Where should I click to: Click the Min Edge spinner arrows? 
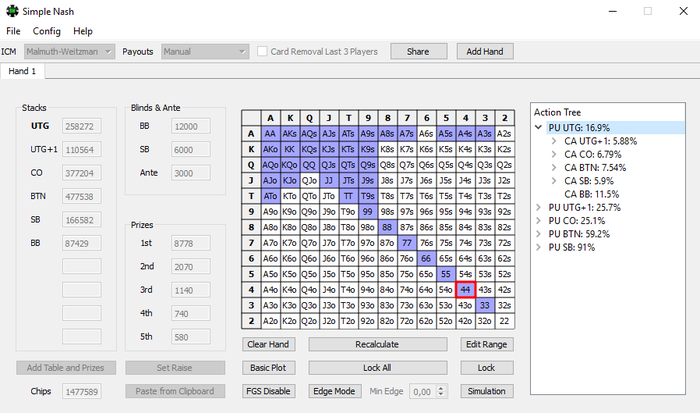click(x=439, y=391)
